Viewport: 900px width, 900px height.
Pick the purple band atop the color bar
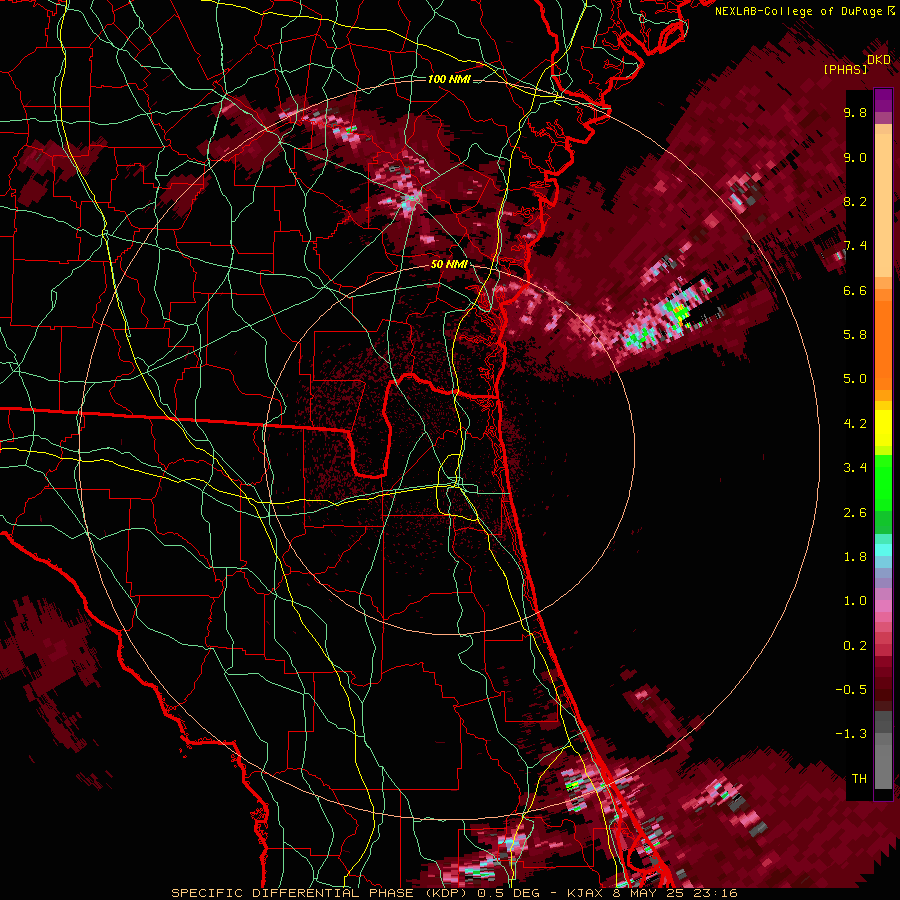tap(883, 100)
